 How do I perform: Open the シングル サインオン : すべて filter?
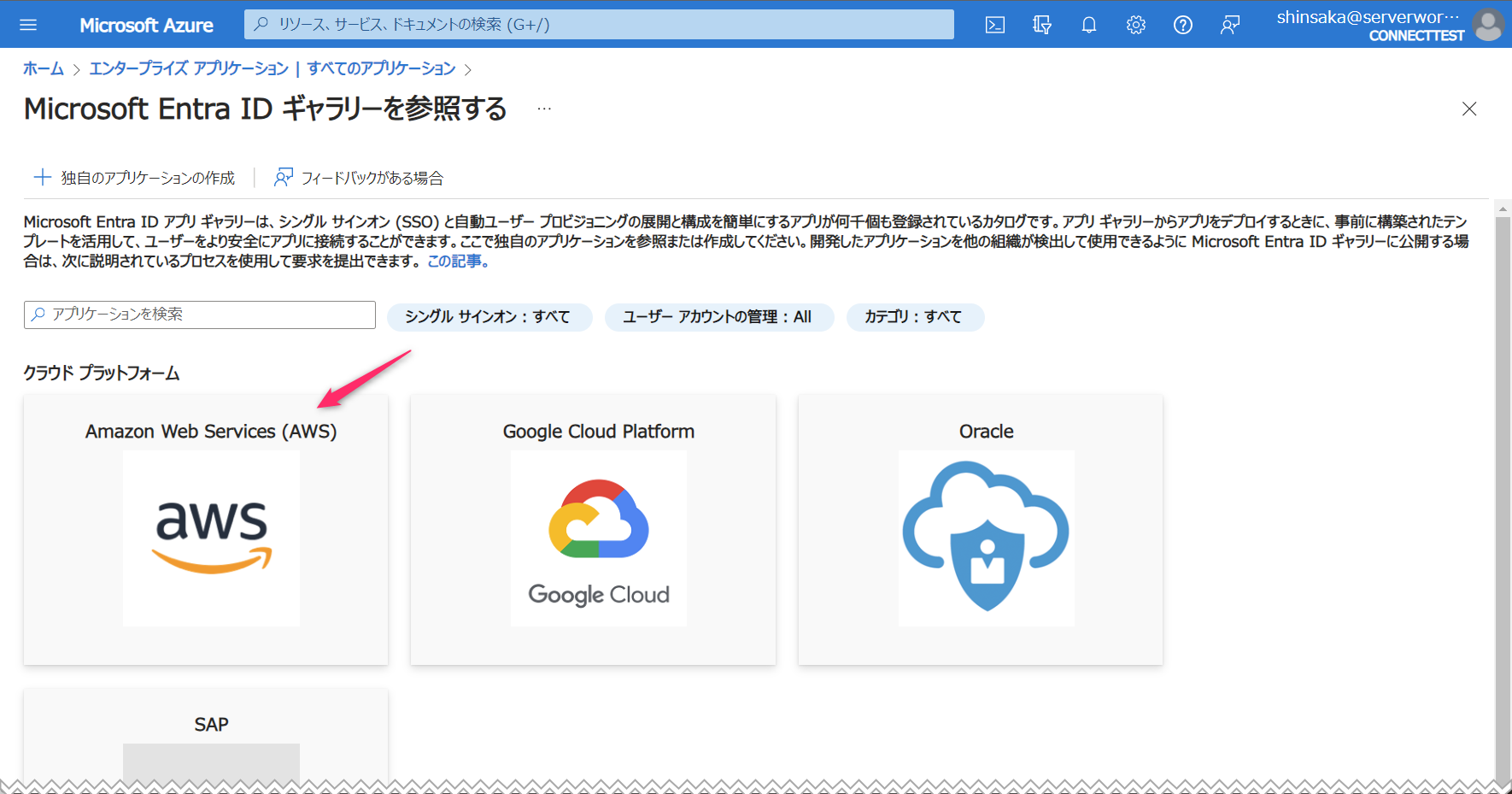click(489, 317)
